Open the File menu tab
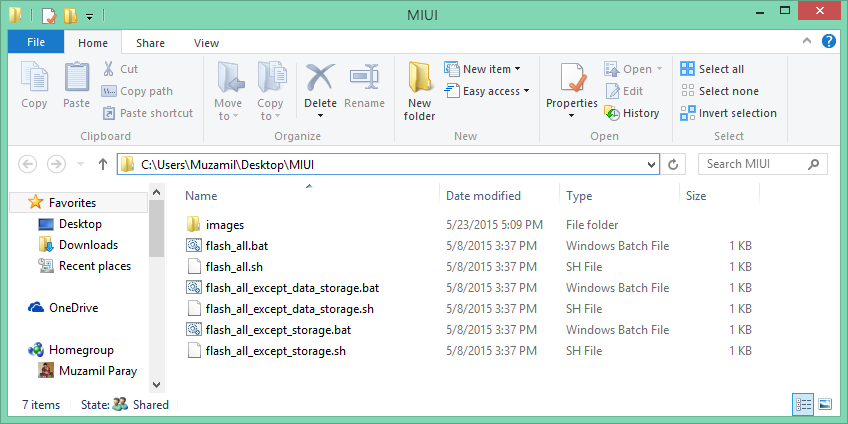848x424 pixels. 36,42
